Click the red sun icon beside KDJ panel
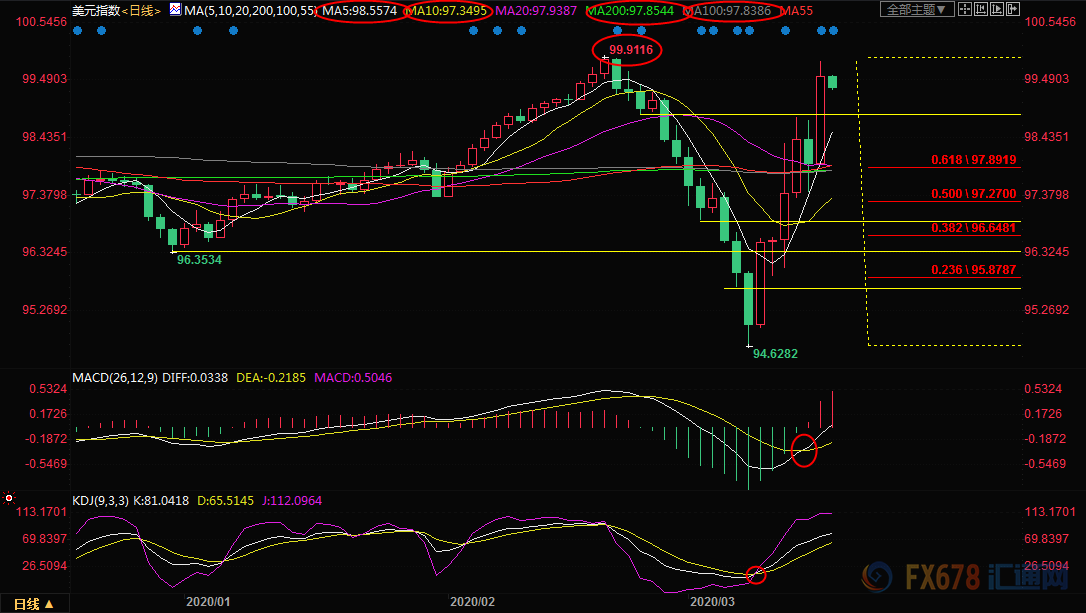 pos(9,497)
